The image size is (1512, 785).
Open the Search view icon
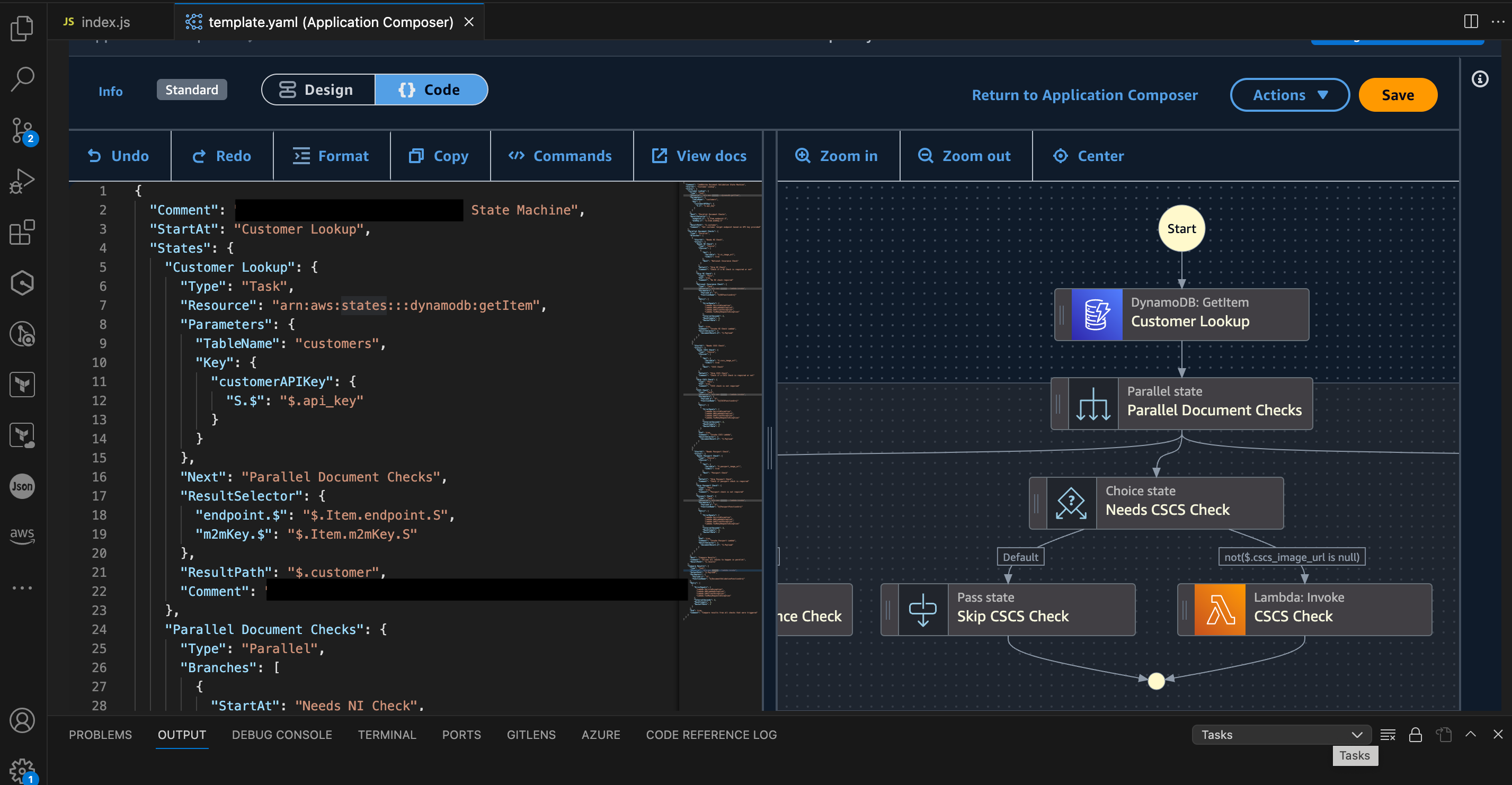coord(22,78)
